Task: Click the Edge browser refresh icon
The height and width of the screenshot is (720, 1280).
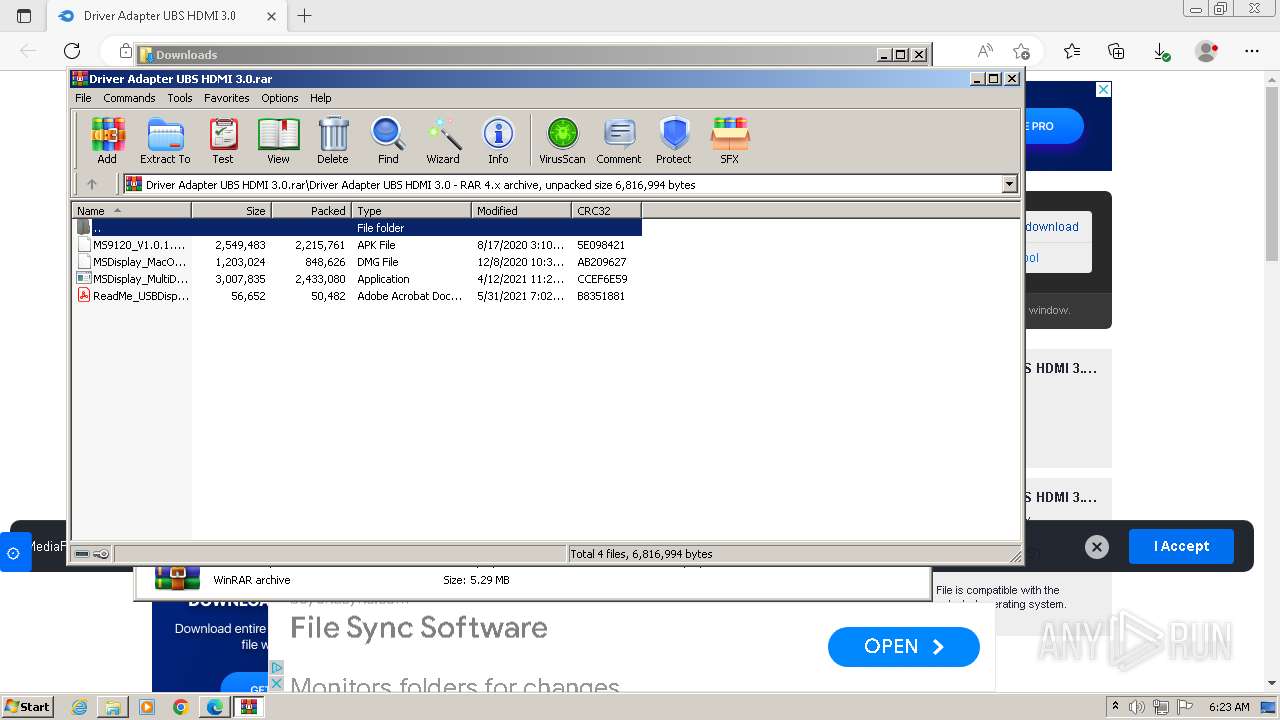Action: point(72,51)
